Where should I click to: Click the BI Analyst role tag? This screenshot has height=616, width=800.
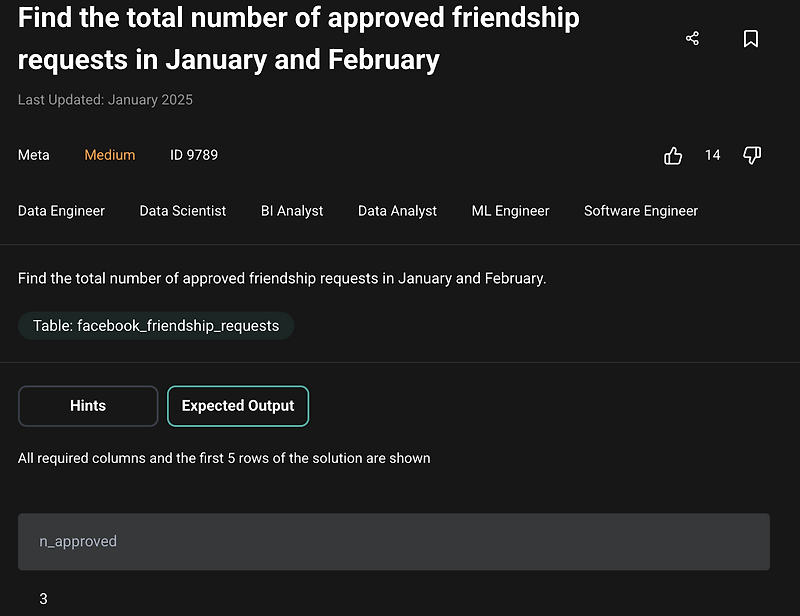coord(292,211)
